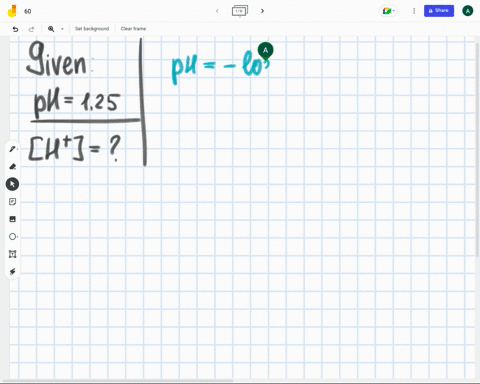Open the more actions menu
The width and height of the screenshot is (480, 384).
coord(414,11)
